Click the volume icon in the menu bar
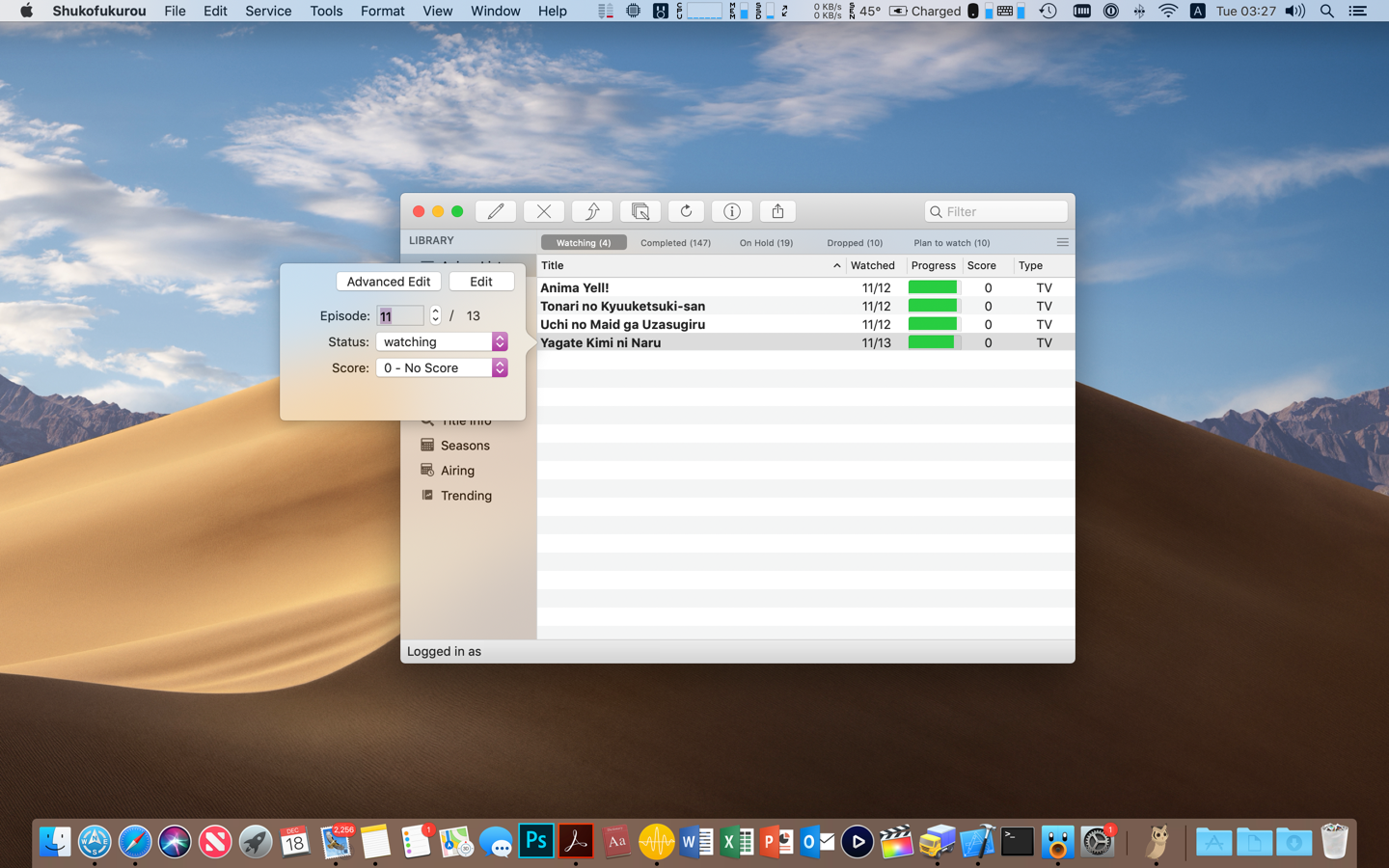The image size is (1389, 868). click(1294, 11)
